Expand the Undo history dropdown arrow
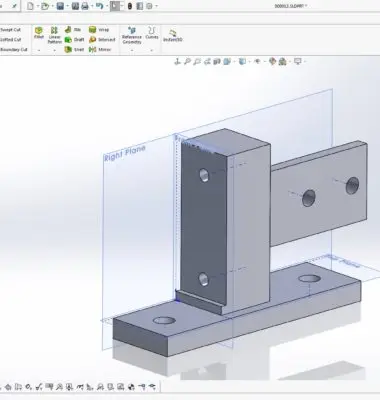 (x=107, y=6)
